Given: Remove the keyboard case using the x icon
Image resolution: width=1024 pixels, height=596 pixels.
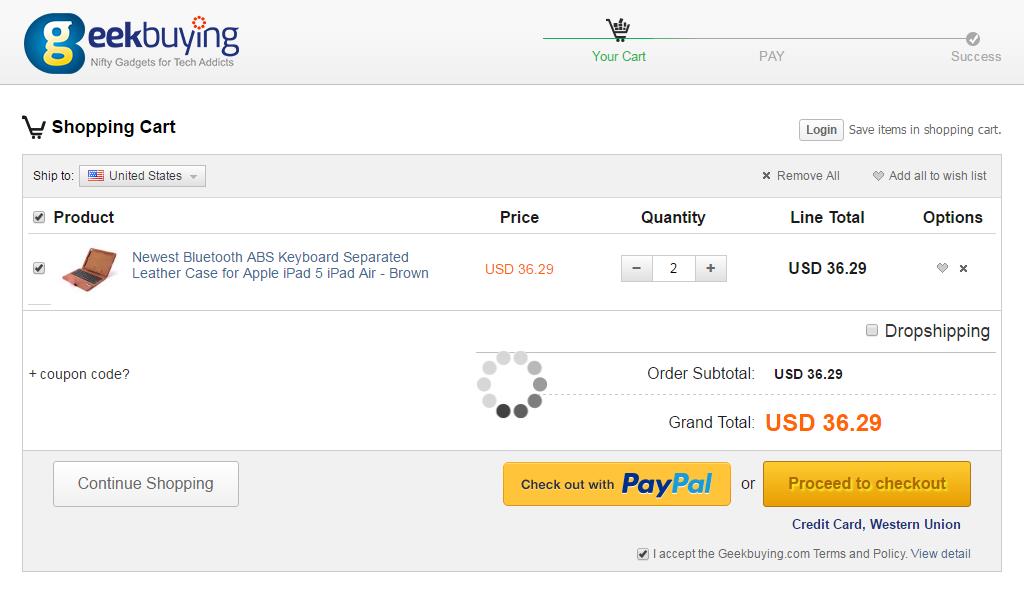Looking at the screenshot, I should click(963, 268).
